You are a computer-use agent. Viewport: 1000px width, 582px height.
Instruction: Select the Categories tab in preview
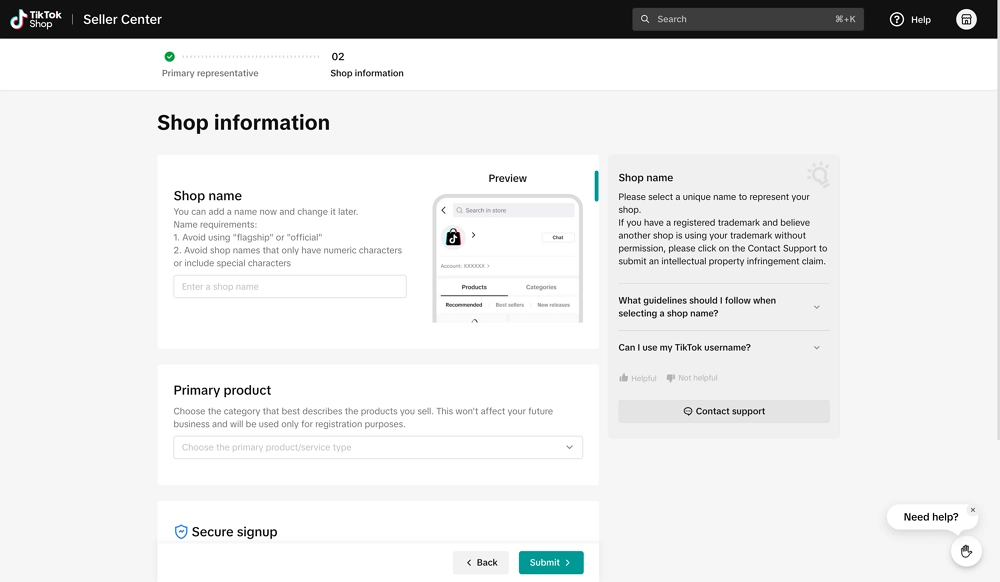(541, 287)
